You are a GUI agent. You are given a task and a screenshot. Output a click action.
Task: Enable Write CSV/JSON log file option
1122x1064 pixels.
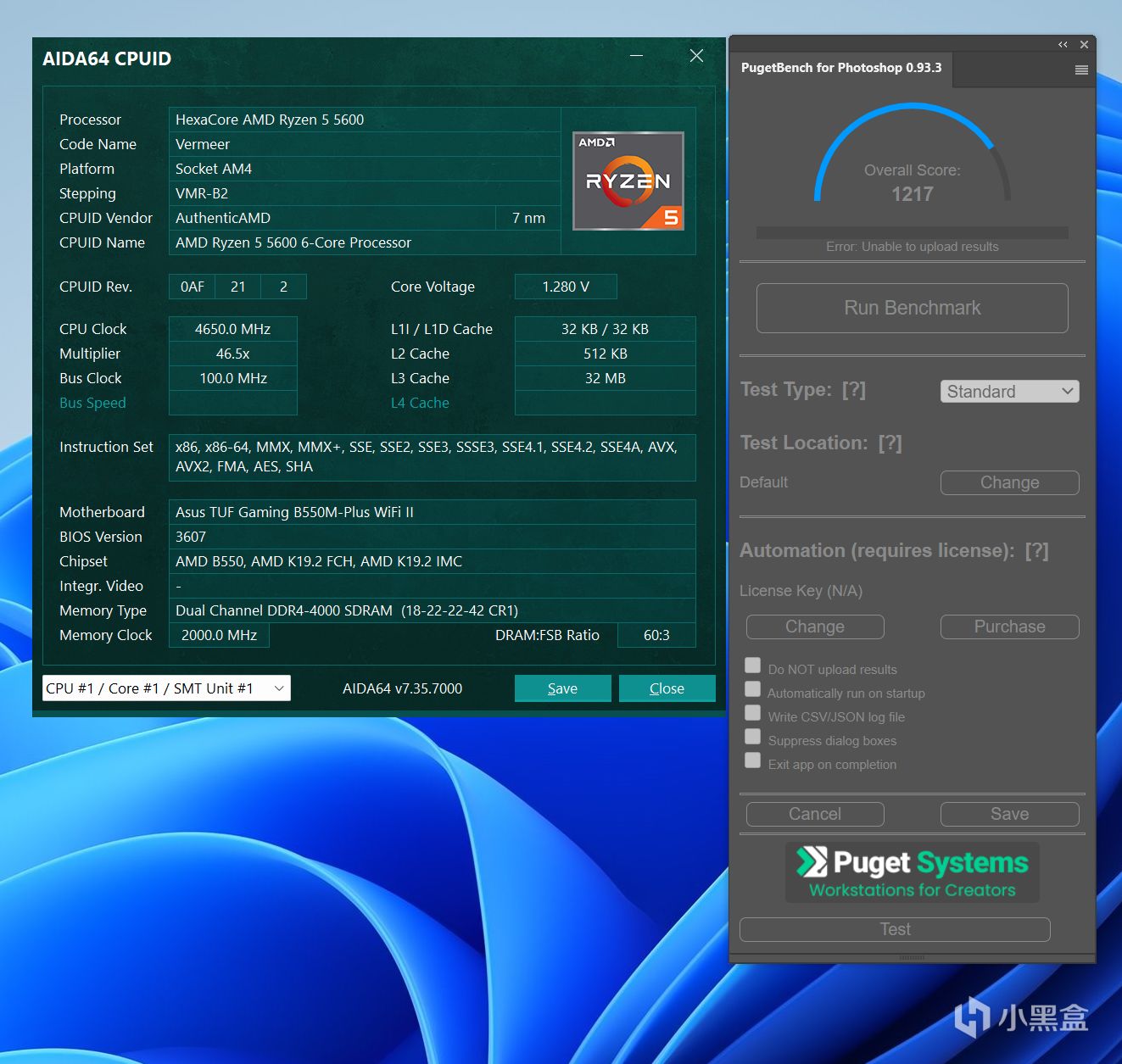[x=752, y=713]
